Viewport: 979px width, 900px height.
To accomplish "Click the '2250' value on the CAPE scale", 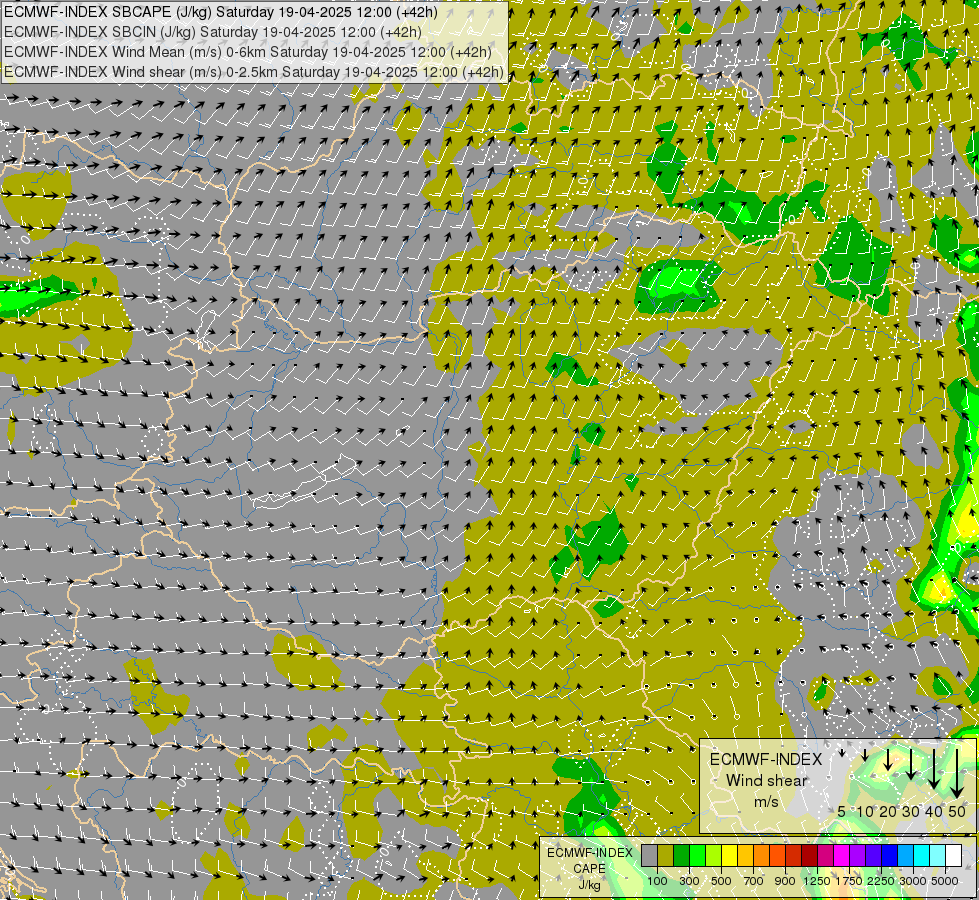I will 881,881.
